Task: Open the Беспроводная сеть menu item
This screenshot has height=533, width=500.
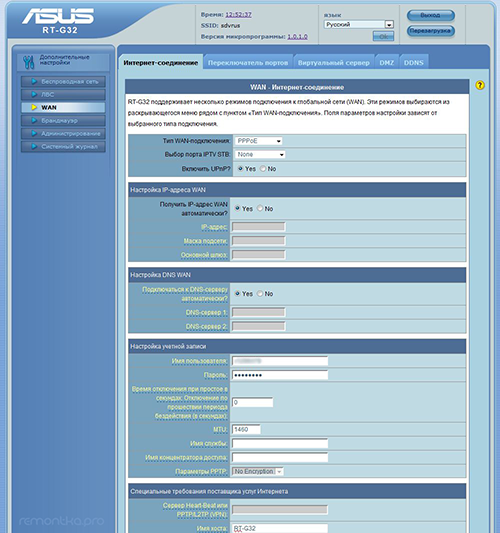Action: point(63,82)
